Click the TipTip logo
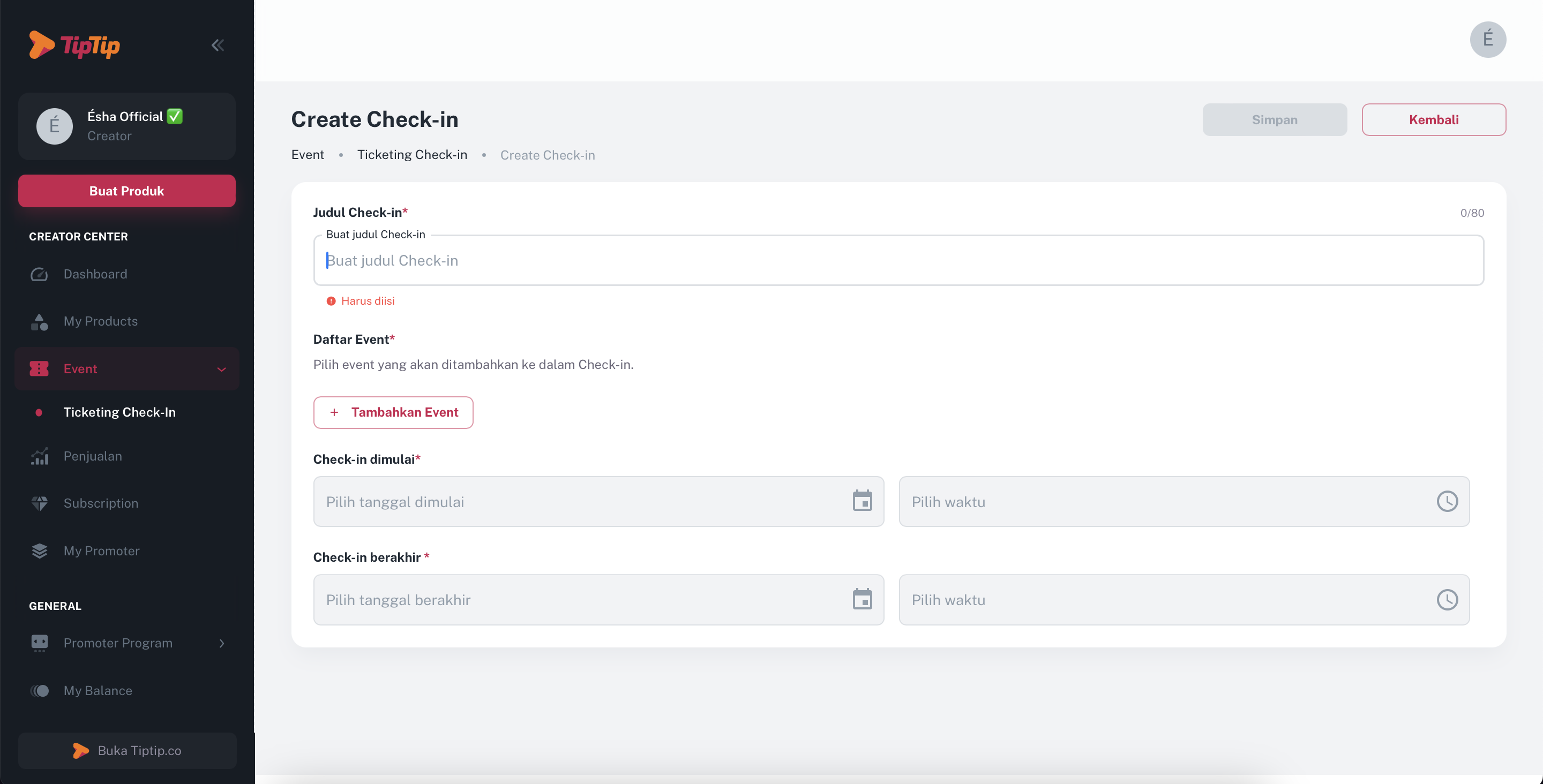Viewport: 1543px width, 784px height. click(x=75, y=45)
